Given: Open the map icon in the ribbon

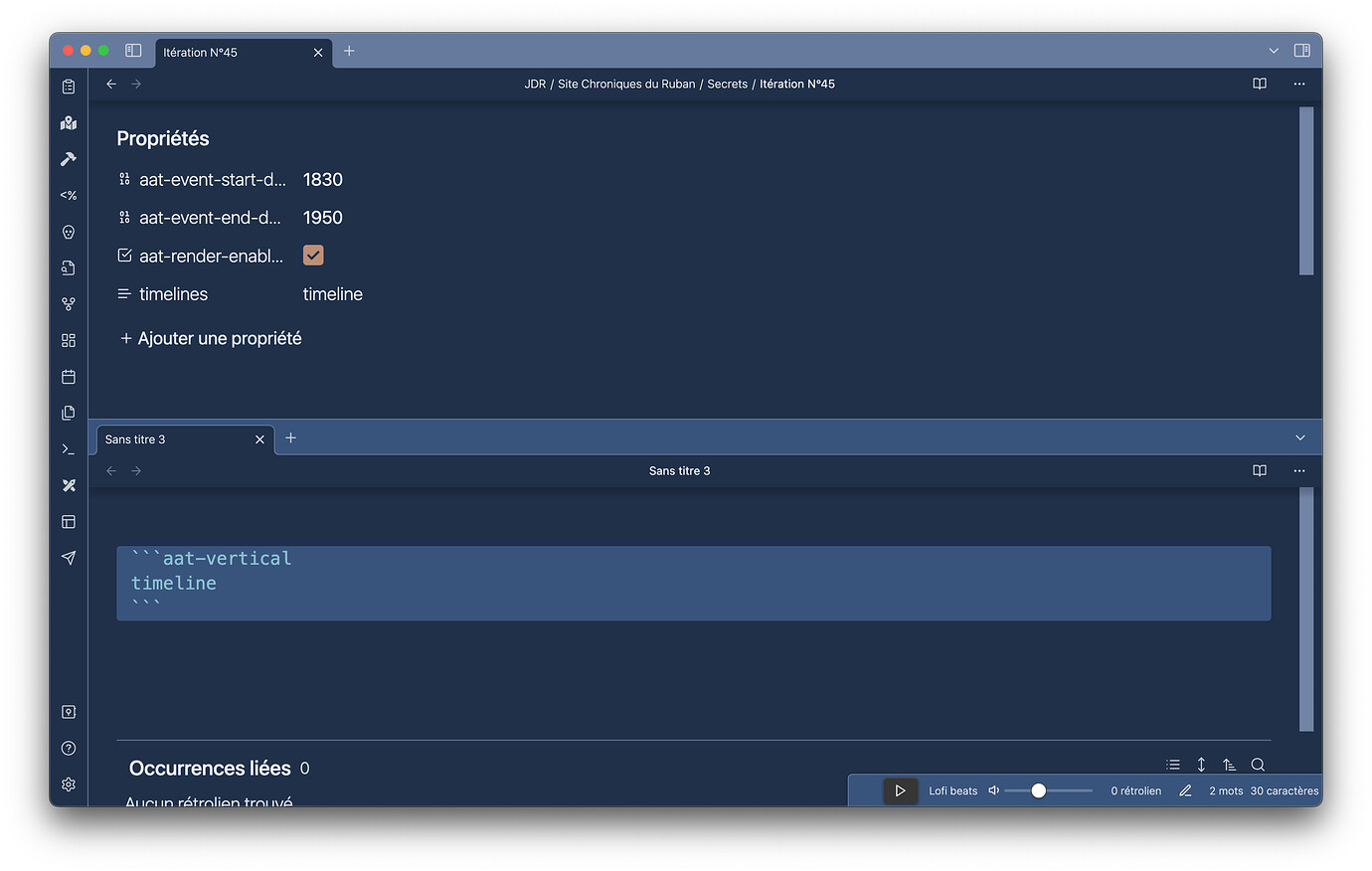Looking at the screenshot, I should [x=69, y=123].
